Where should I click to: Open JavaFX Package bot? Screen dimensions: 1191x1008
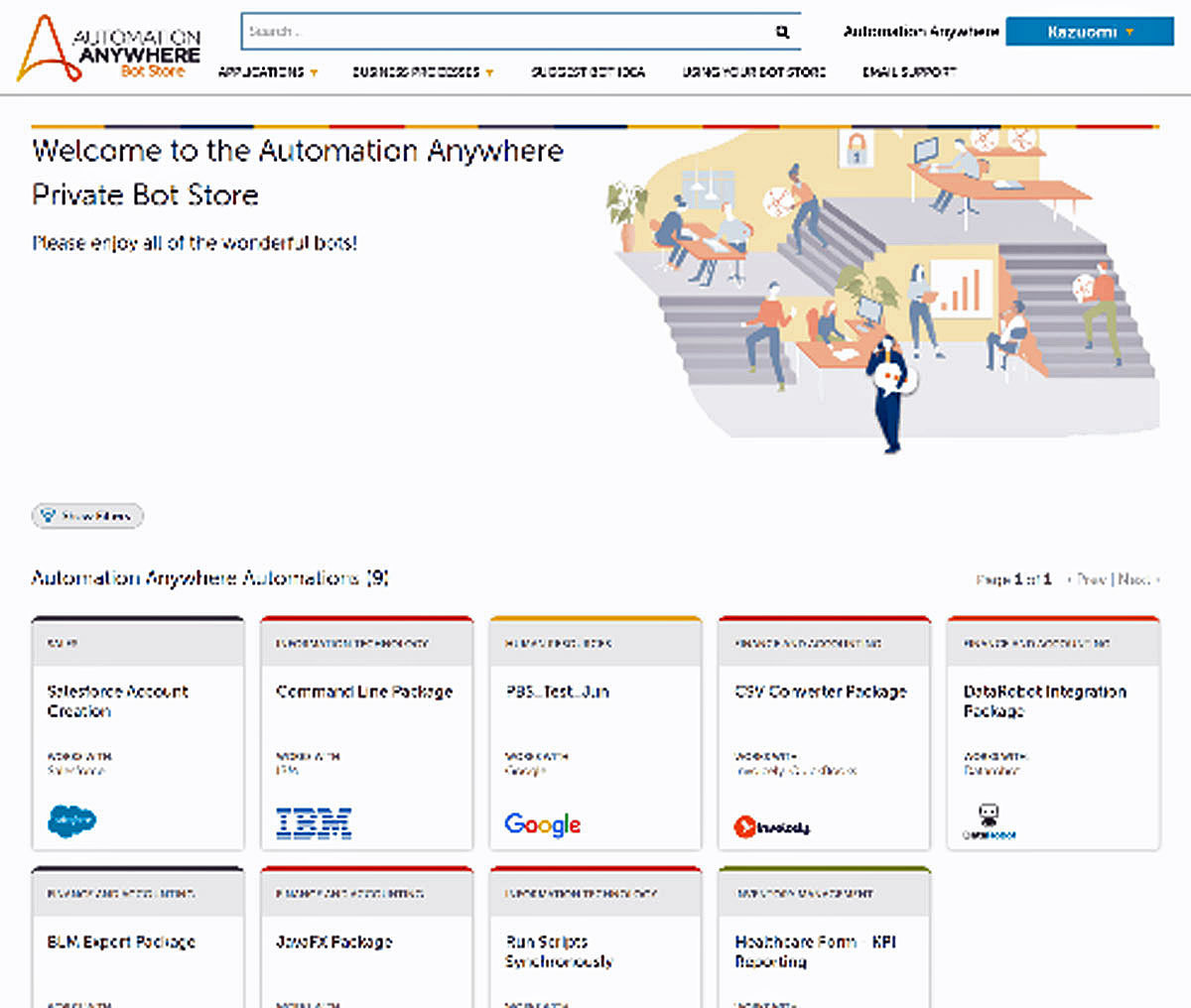[333, 942]
